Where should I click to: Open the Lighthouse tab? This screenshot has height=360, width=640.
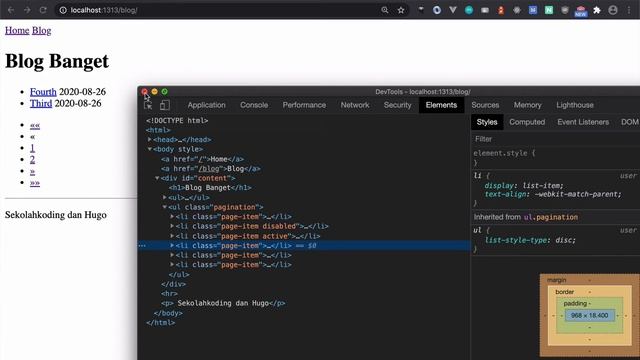[575, 105]
